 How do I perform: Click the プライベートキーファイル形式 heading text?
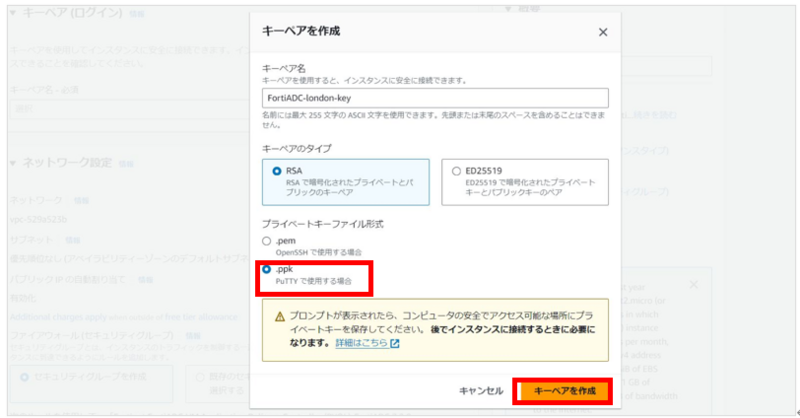(x=322, y=224)
